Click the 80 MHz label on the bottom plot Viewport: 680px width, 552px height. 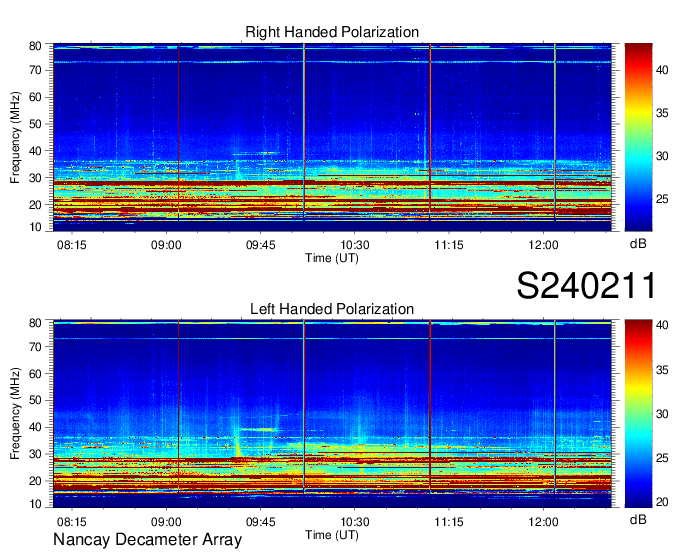[x=35, y=323]
